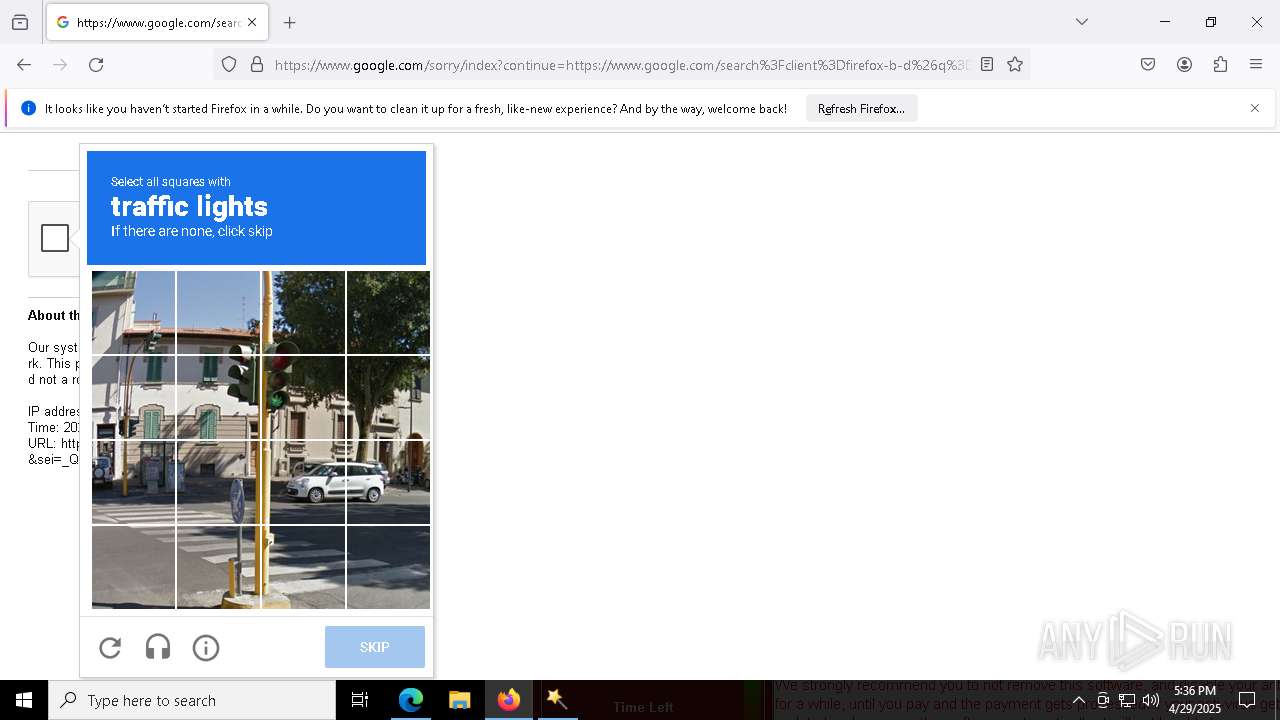1280x720 pixels.
Task: Bookmark this page with the star
Action: (1015, 65)
